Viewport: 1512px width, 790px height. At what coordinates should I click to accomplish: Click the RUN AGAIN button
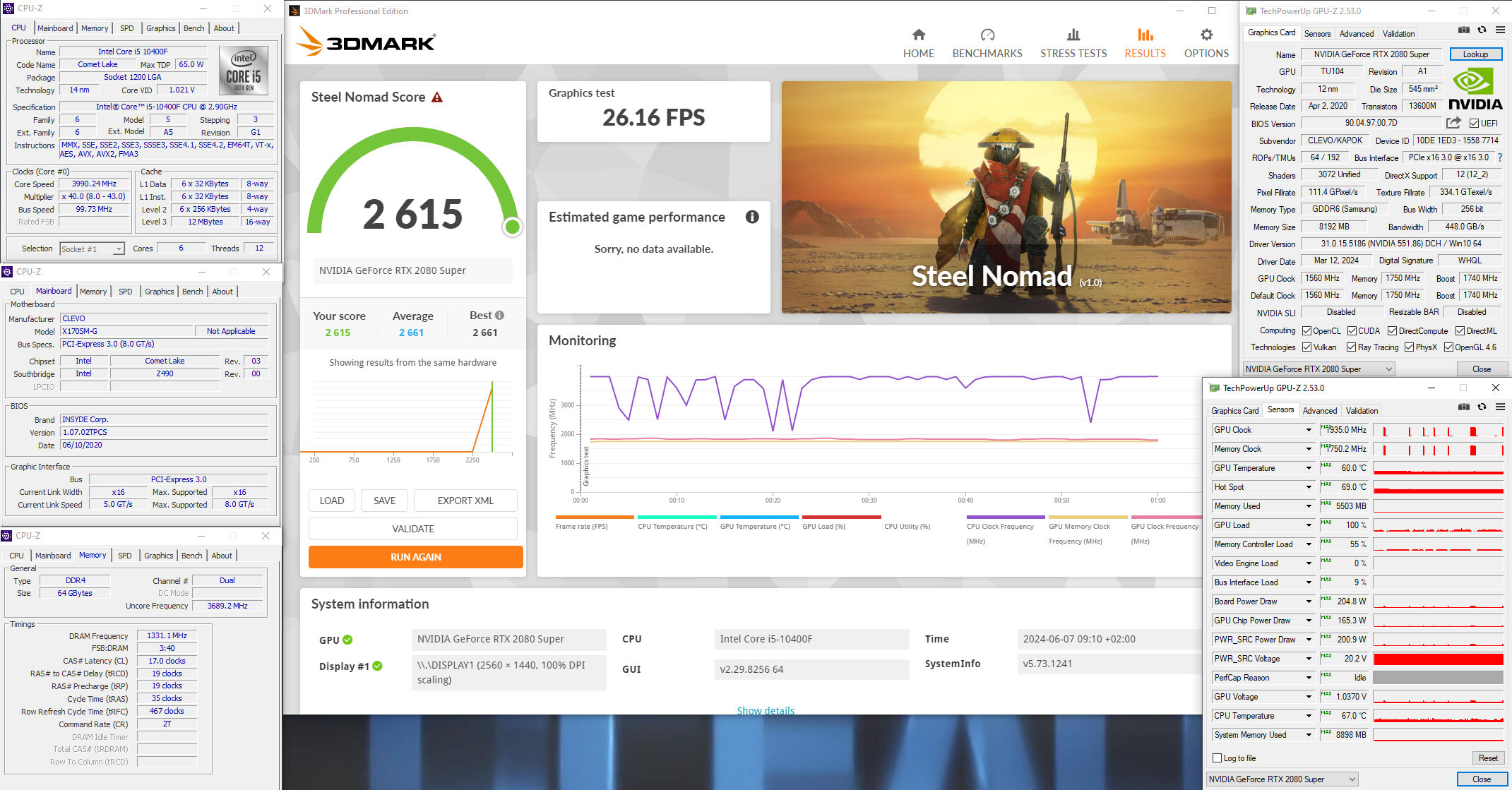tap(415, 557)
